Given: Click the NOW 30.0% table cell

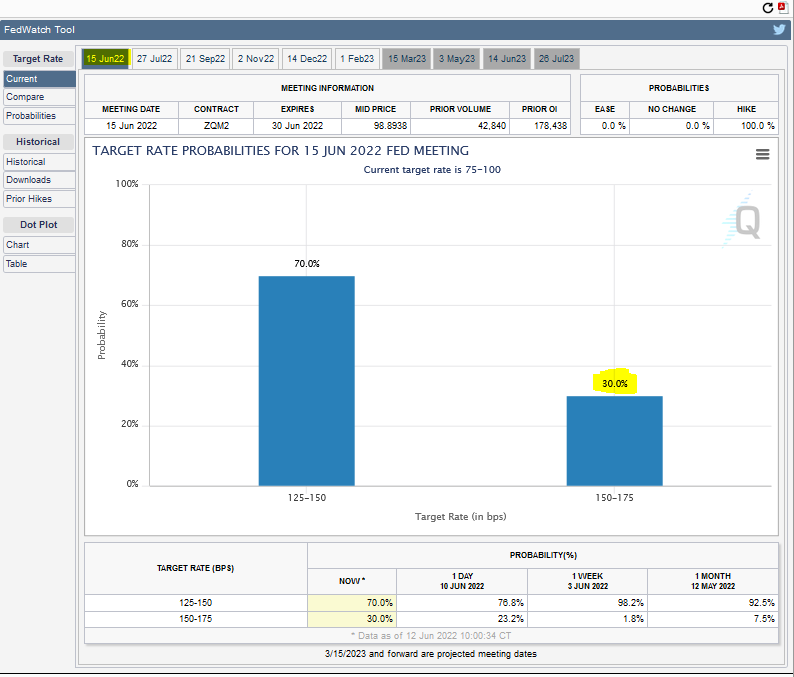Looking at the screenshot, I should (x=352, y=619).
